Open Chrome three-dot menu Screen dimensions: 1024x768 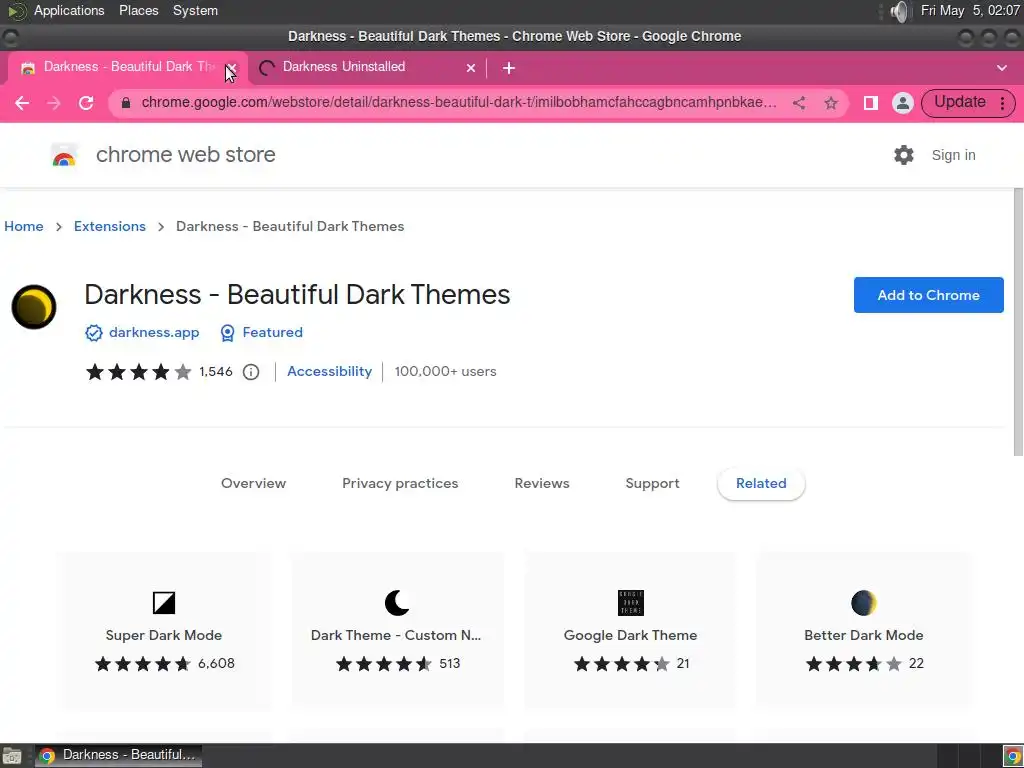coord(1002,103)
